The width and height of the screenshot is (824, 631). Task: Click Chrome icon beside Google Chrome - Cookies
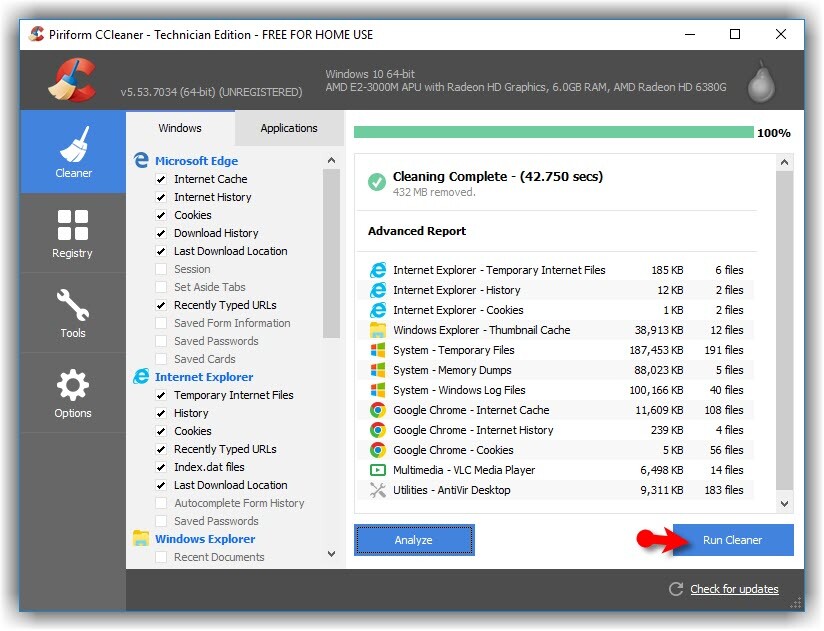378,450
